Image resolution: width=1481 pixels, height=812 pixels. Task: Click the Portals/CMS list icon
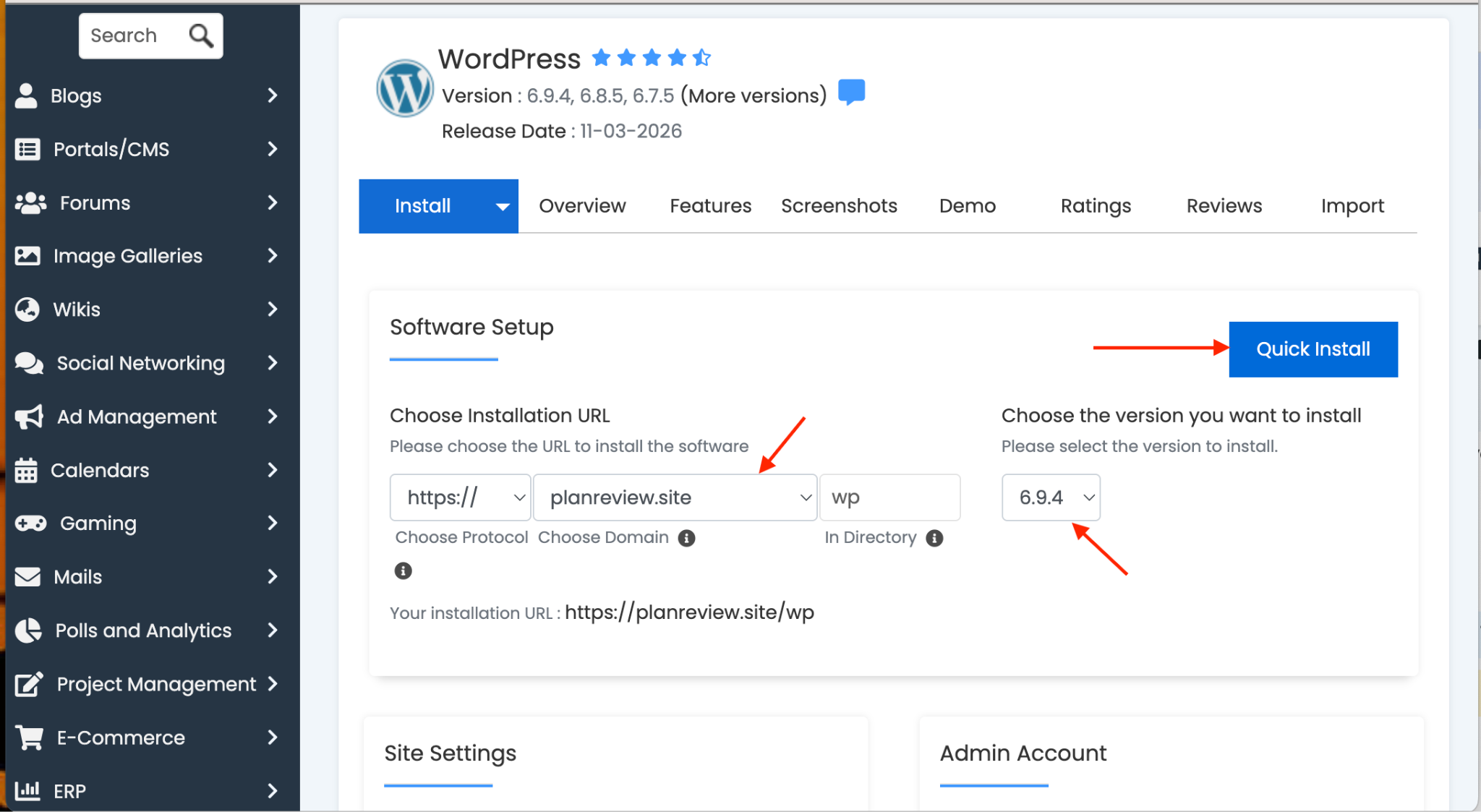[27, 149]
